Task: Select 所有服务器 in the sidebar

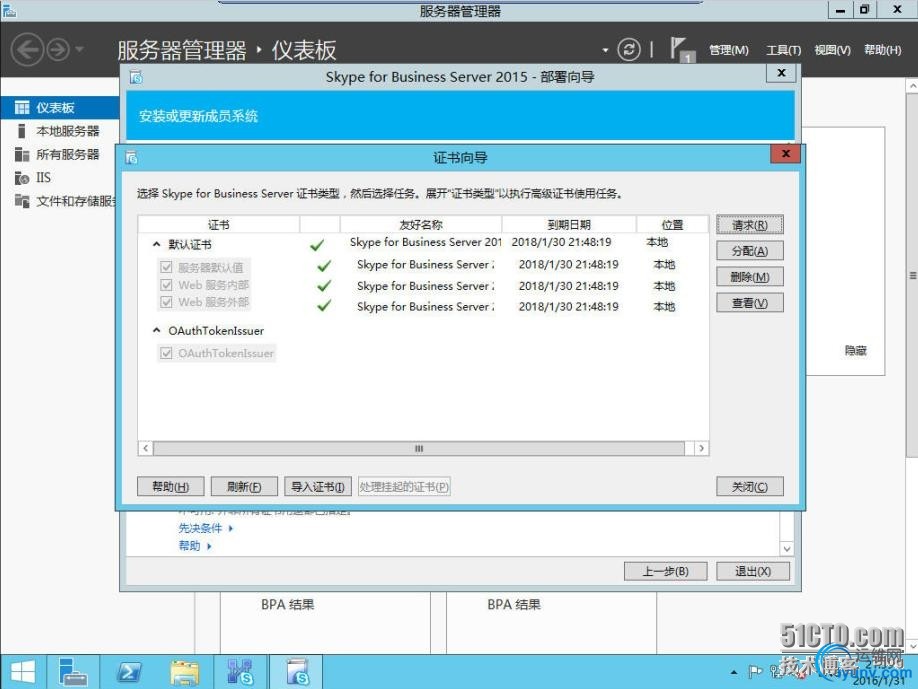Action: pos(59,155)
